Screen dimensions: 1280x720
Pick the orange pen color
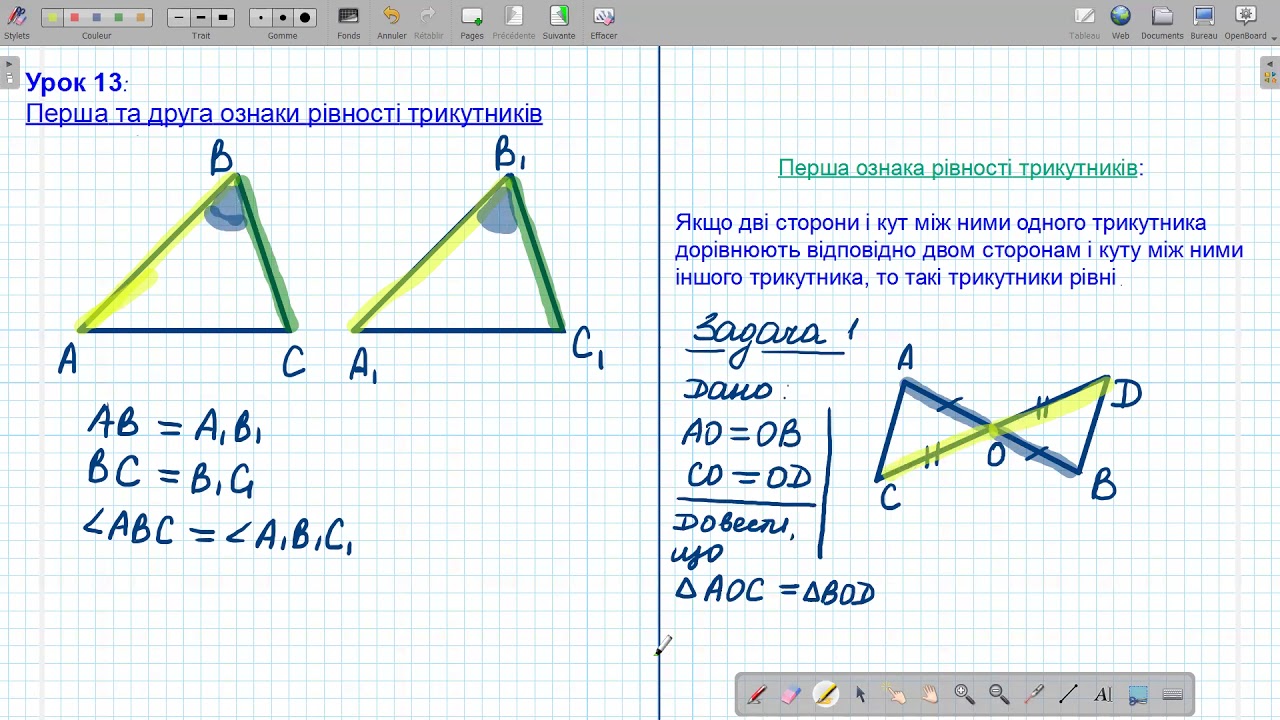[141, 18]
